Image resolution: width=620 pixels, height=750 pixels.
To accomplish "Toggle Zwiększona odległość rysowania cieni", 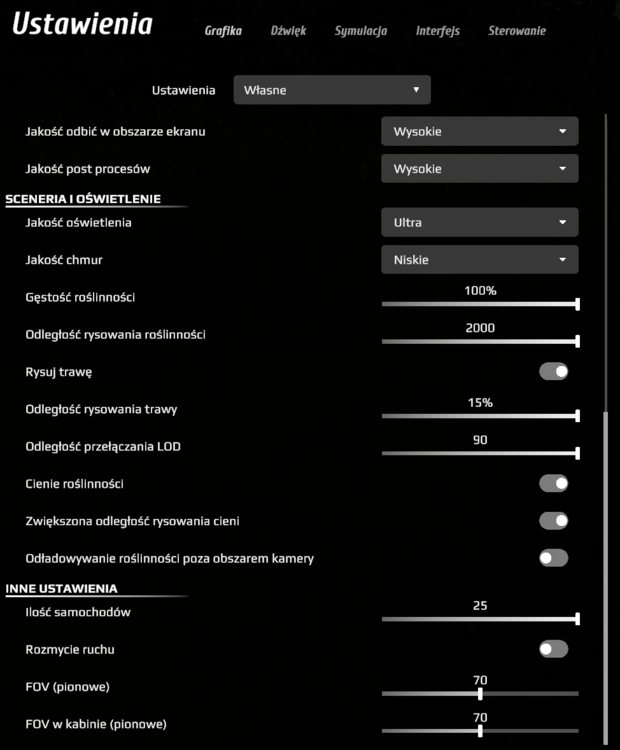I will (553, 521).
